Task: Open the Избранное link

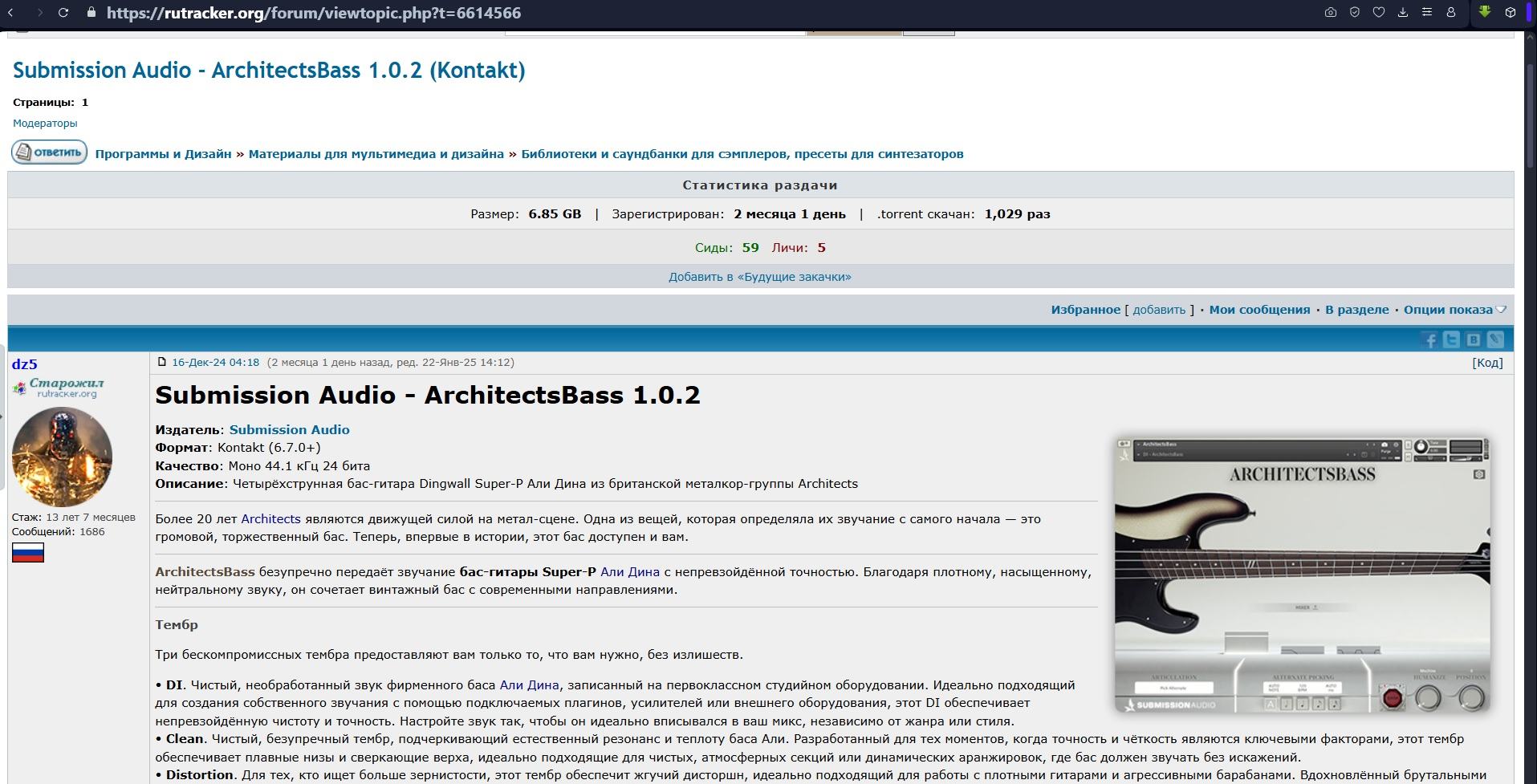Action: click(x=1086, y=310)
